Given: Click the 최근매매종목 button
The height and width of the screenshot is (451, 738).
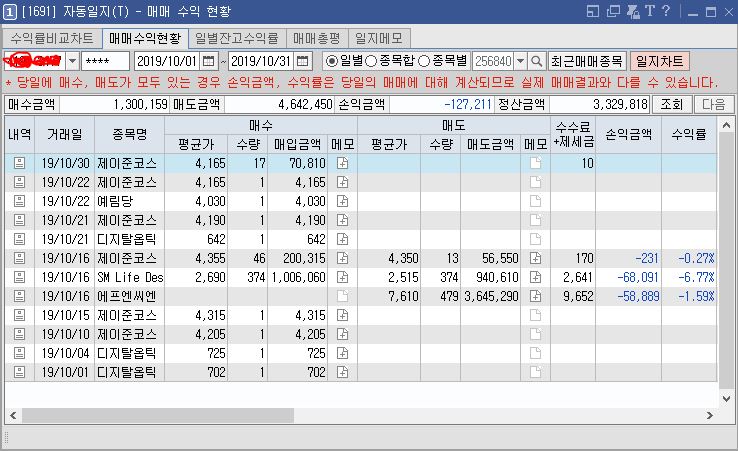Looking at the screenshot, I should point(587,61).
